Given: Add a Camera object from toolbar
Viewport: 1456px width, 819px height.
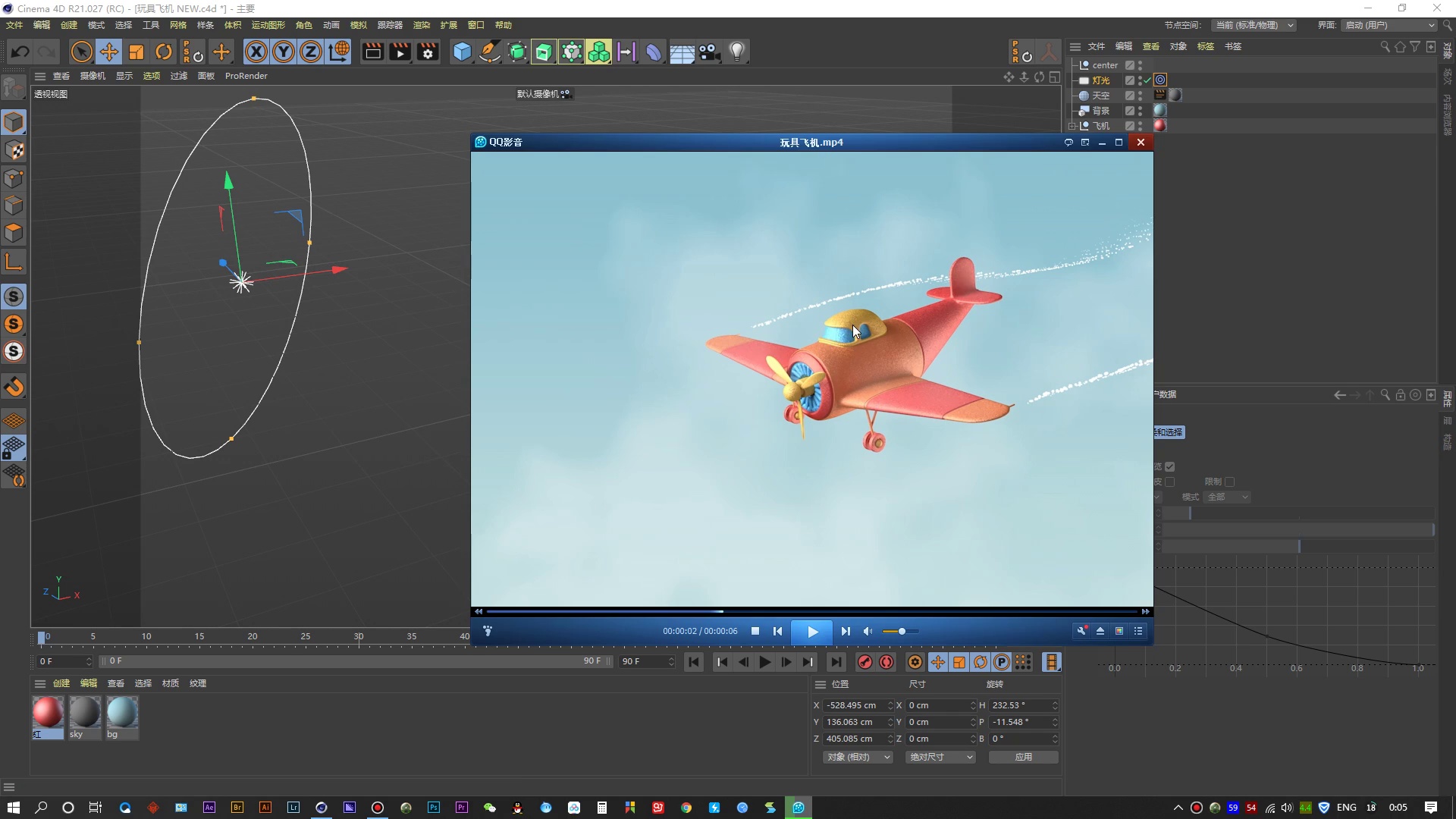Looking at the screenshot, I should [x=709, y=52].
